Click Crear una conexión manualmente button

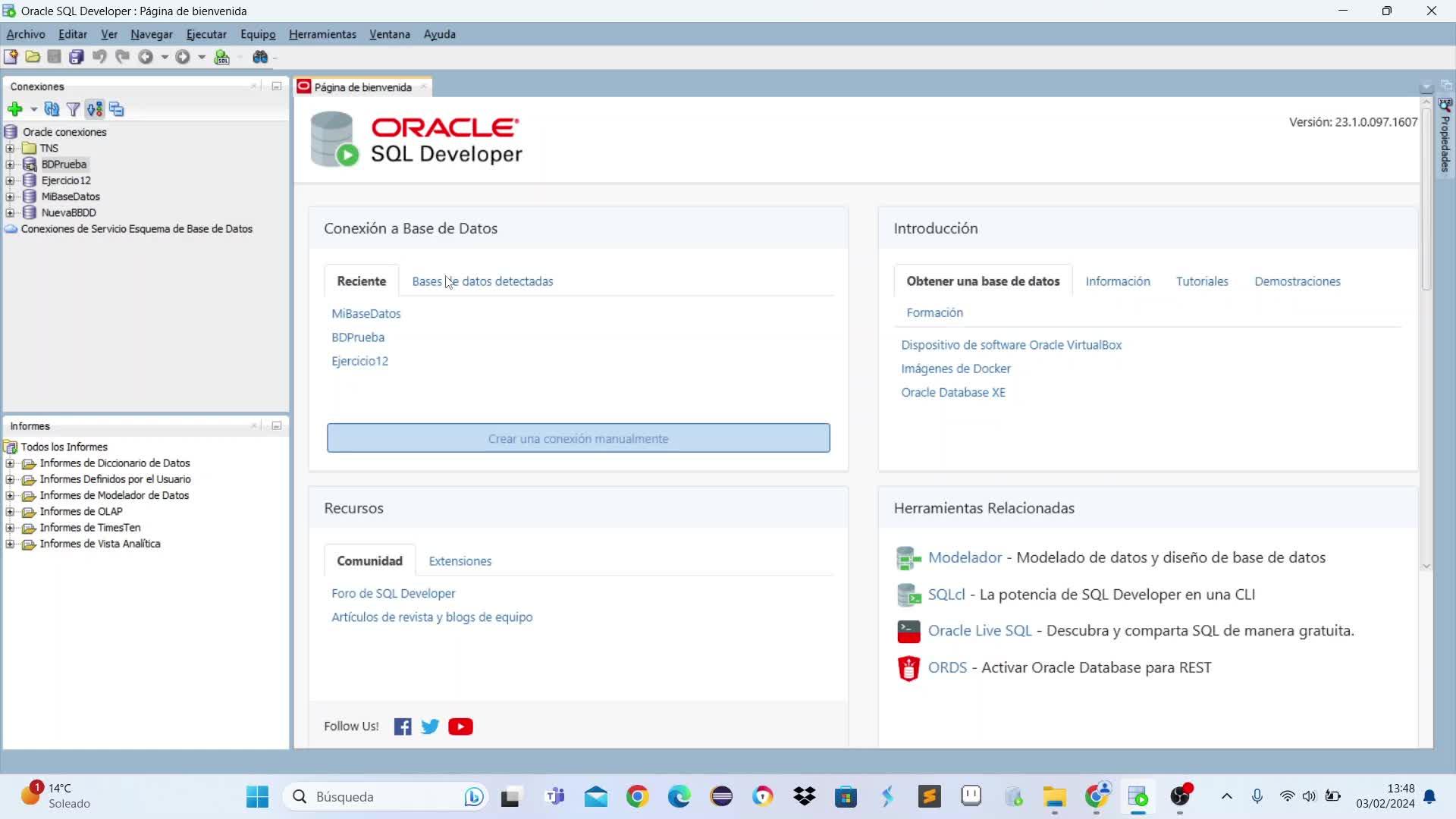(x=578, y=438)
